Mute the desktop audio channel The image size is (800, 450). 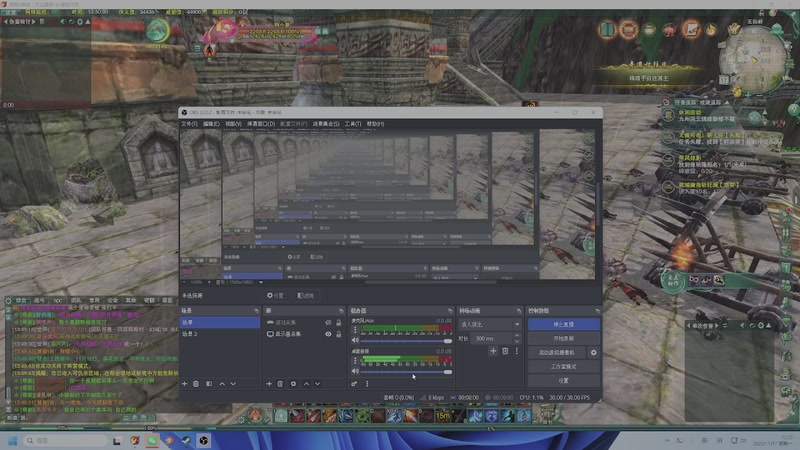tap(356, 371)
